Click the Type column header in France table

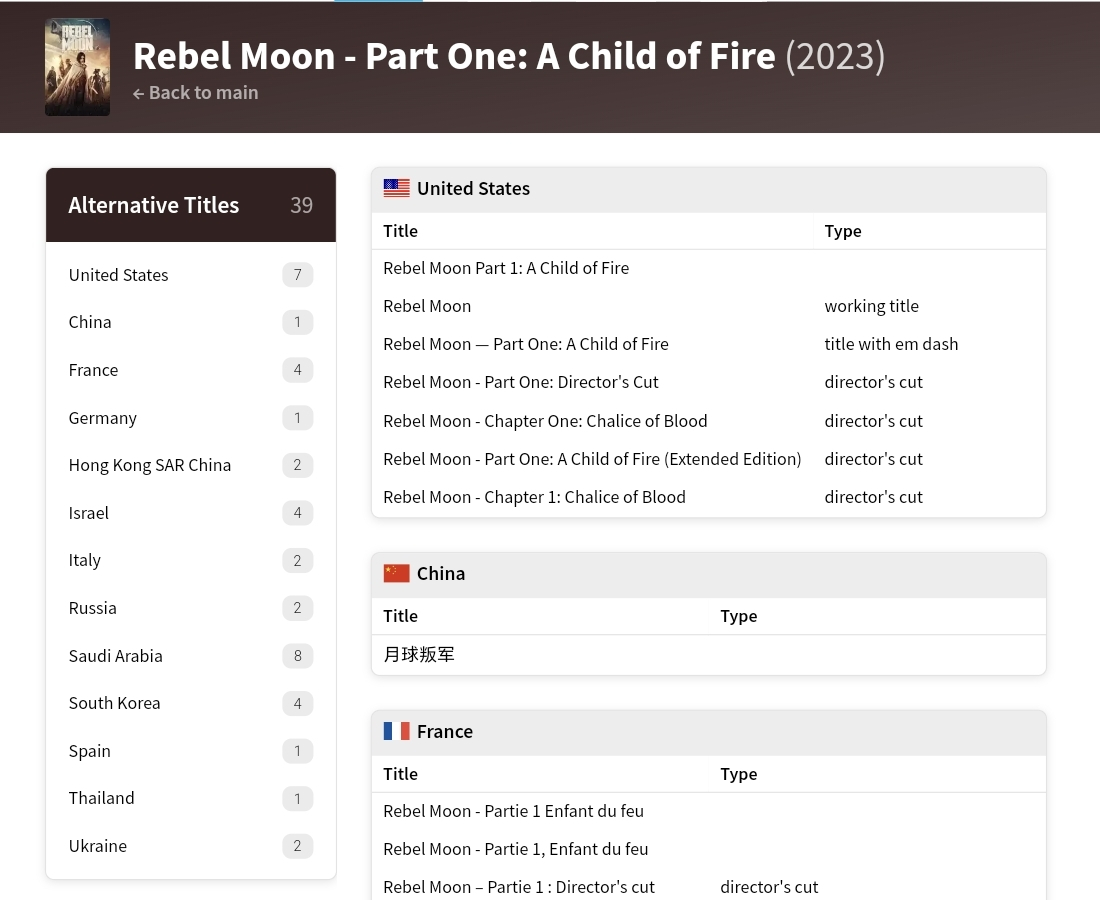(738, 773)
